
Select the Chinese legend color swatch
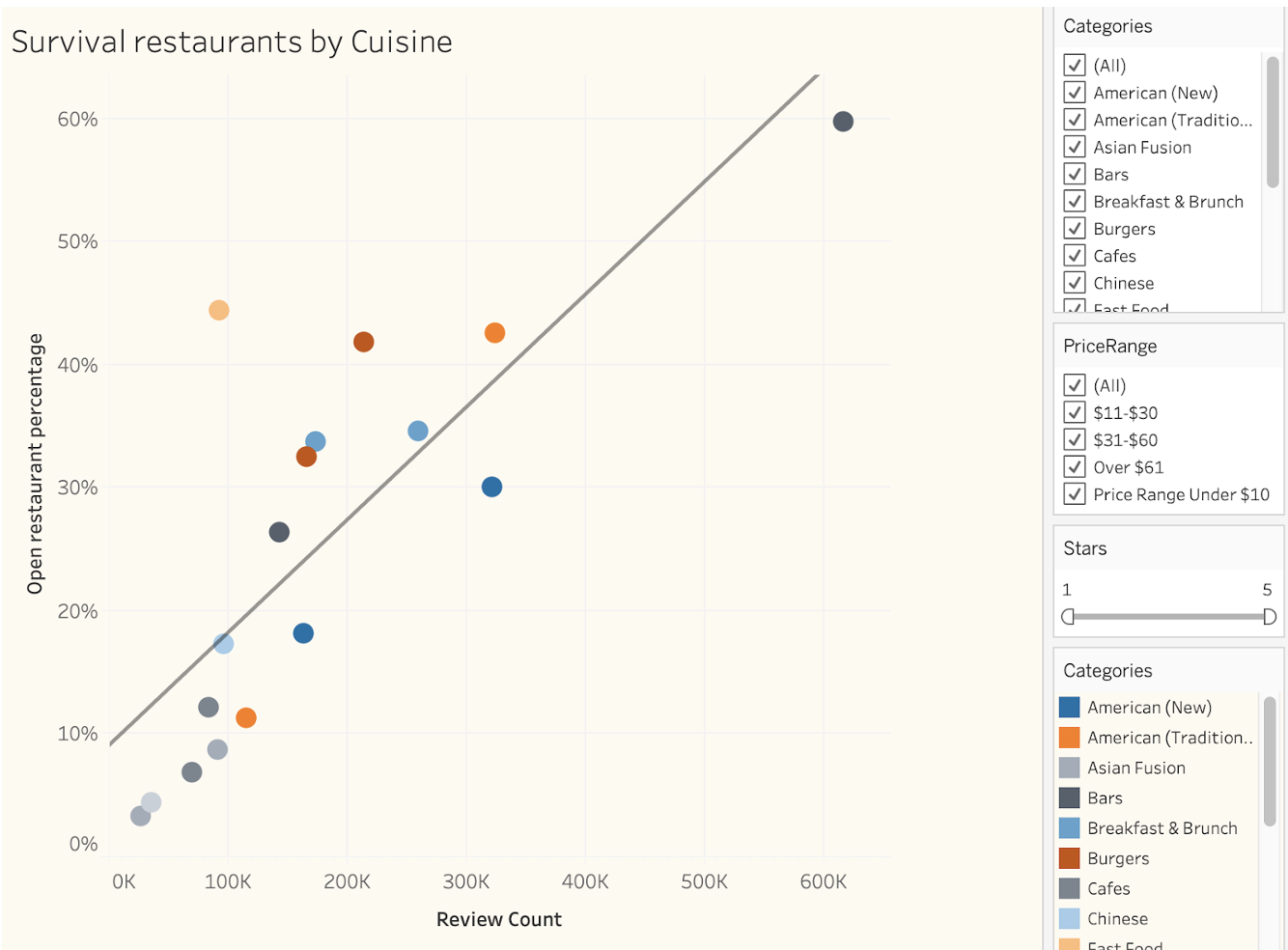pos(1069,918)
